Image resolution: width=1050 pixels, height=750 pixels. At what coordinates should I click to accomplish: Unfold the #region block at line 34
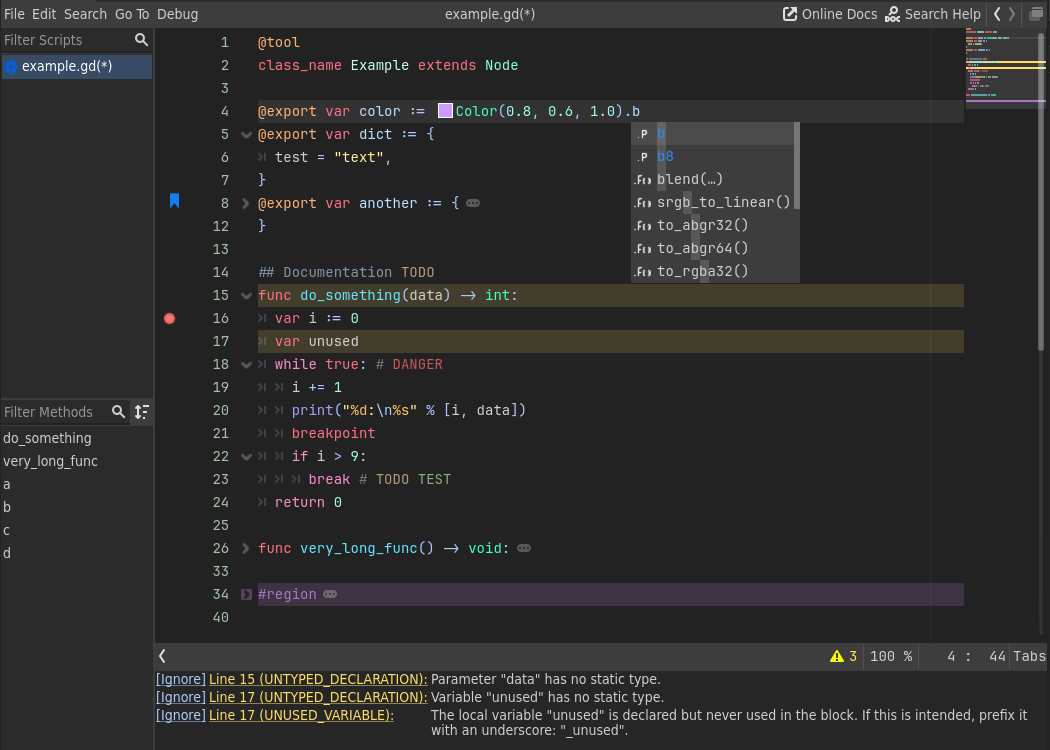tap(246, 595)
